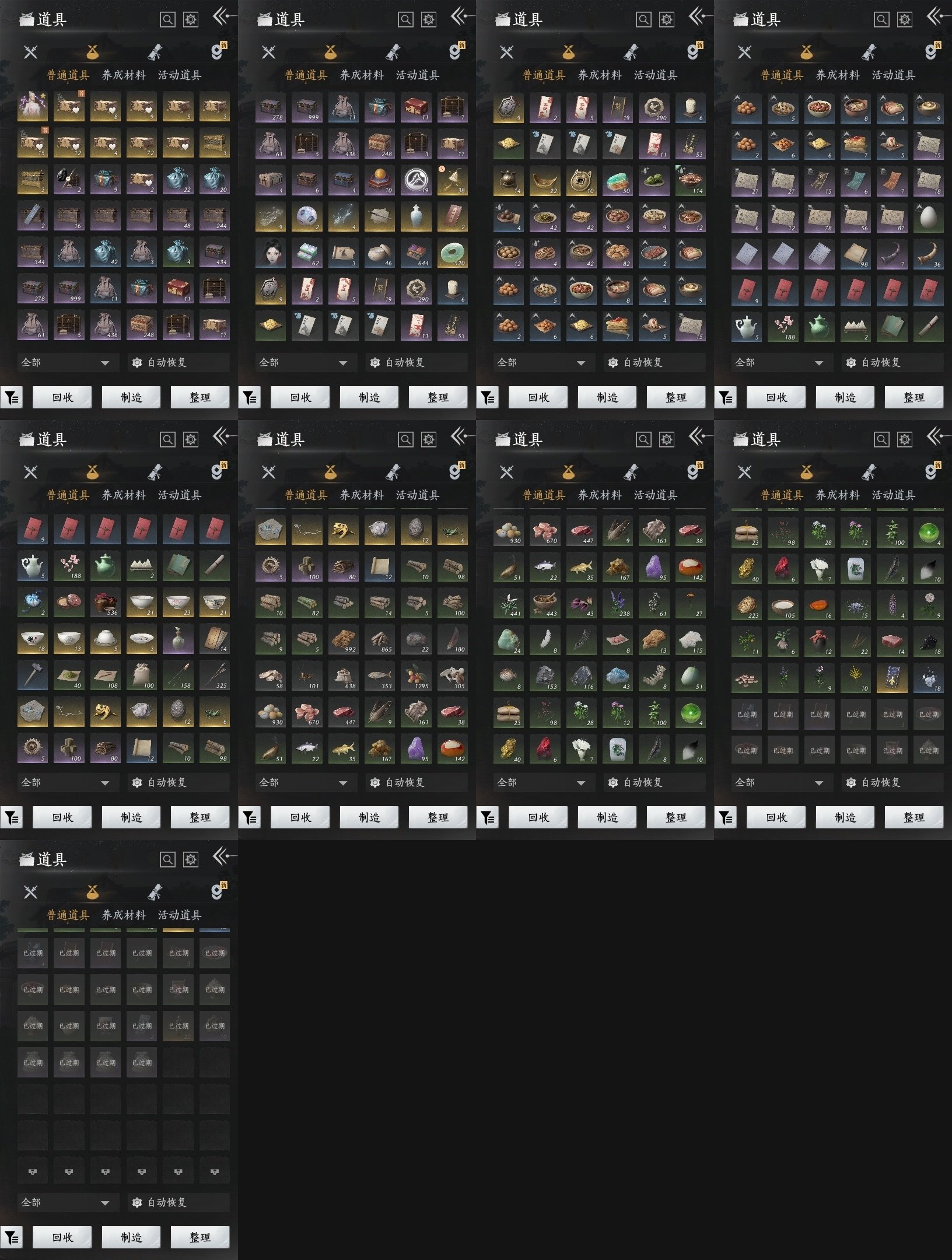Expand 全部 dropdown in the empty-slots panel

tap(67, 1202)
